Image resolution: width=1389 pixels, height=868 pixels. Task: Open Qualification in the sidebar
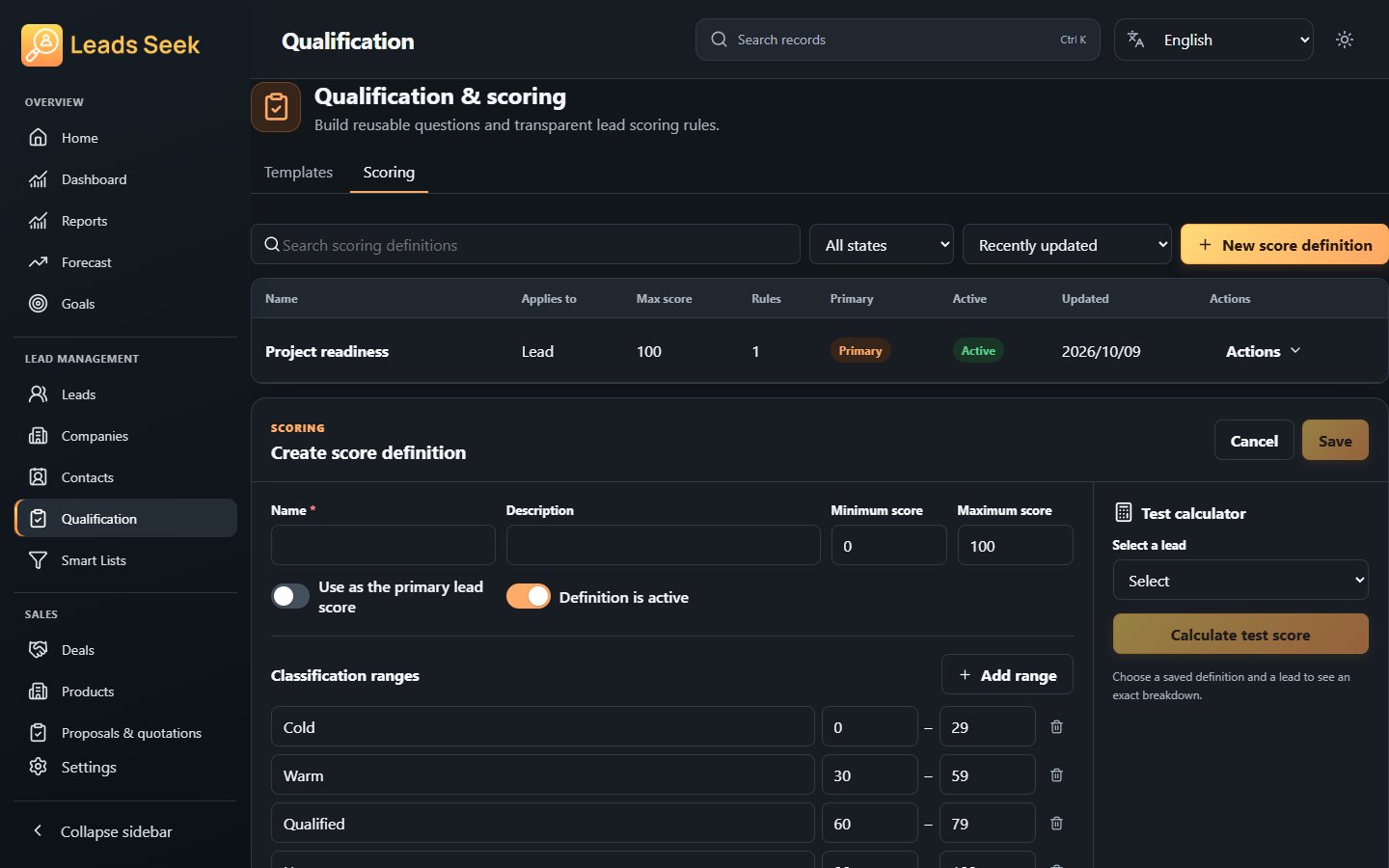(125, 519)
